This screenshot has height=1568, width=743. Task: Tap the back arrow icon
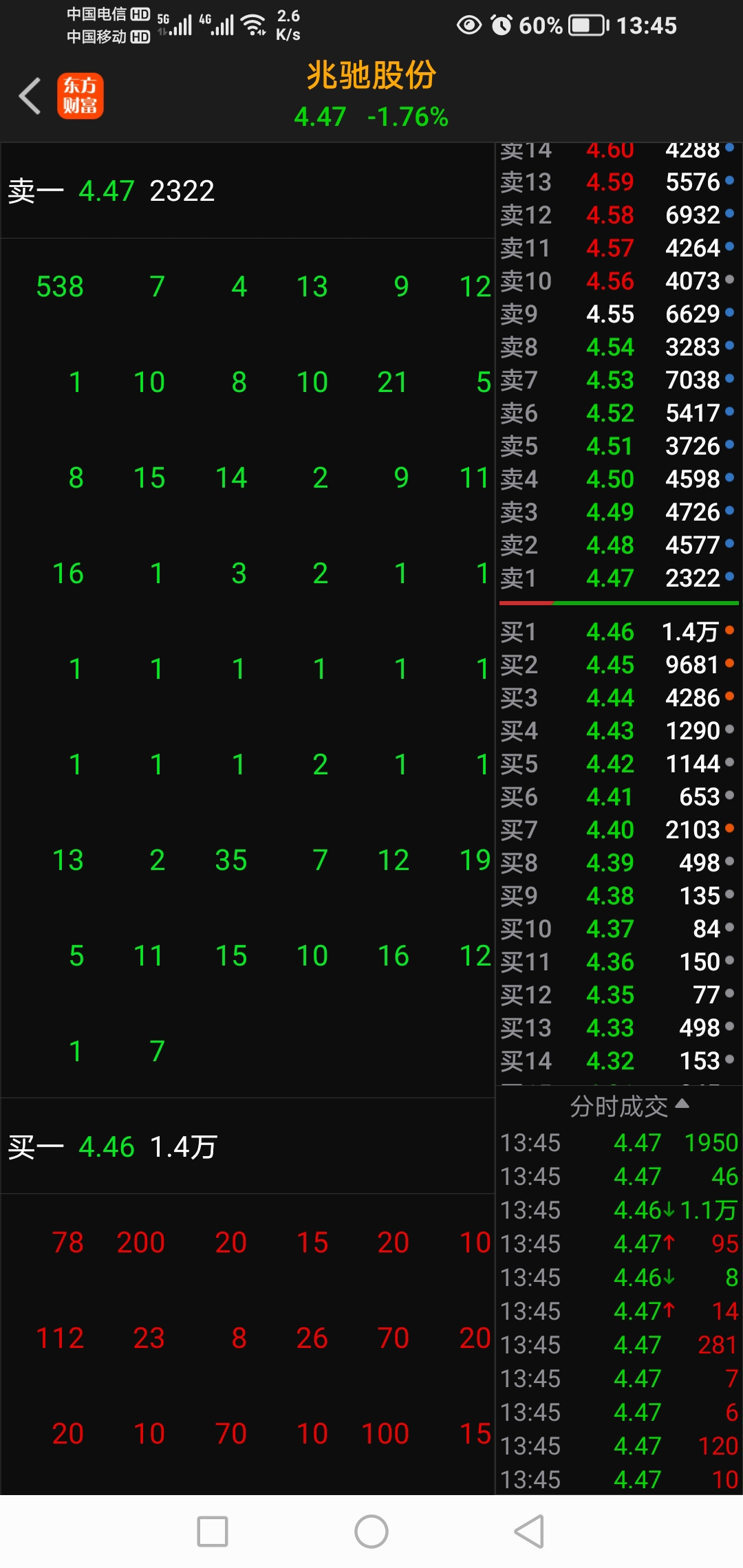pos(30,96)
